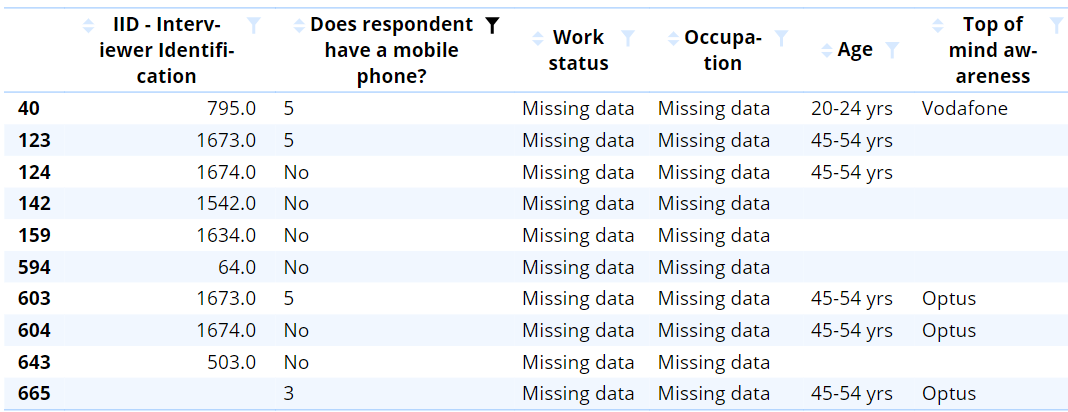1068x412 pixels.
Task: Select row index 594
Action: click(34, 267)
